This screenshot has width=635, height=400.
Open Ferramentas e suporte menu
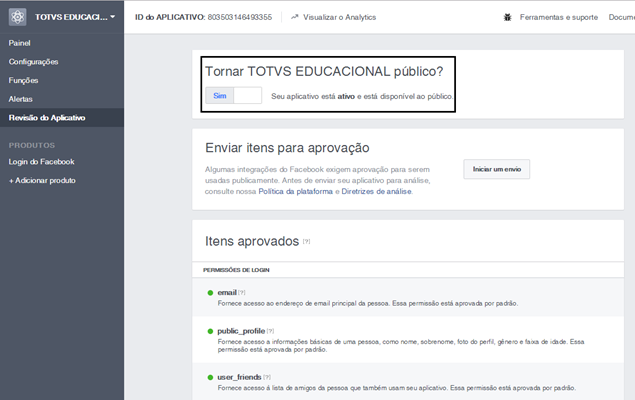click(x=559, y=17)
